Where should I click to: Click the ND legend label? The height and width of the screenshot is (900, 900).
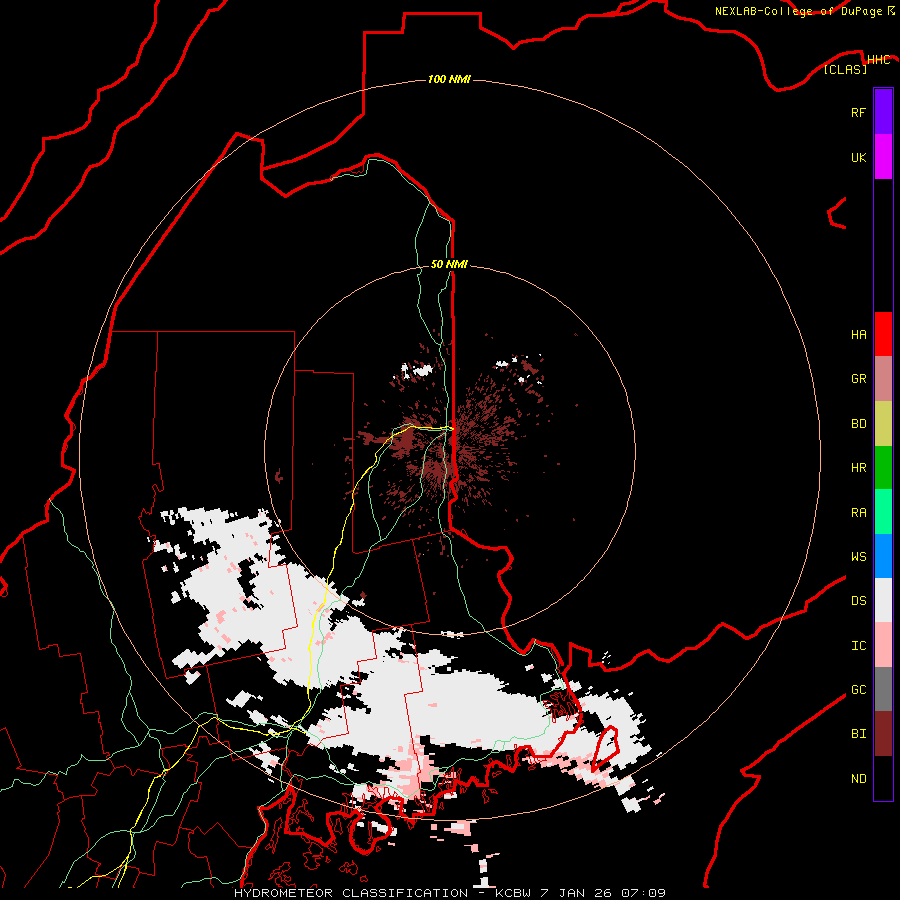pyautogui.click(x=858, y=779)
